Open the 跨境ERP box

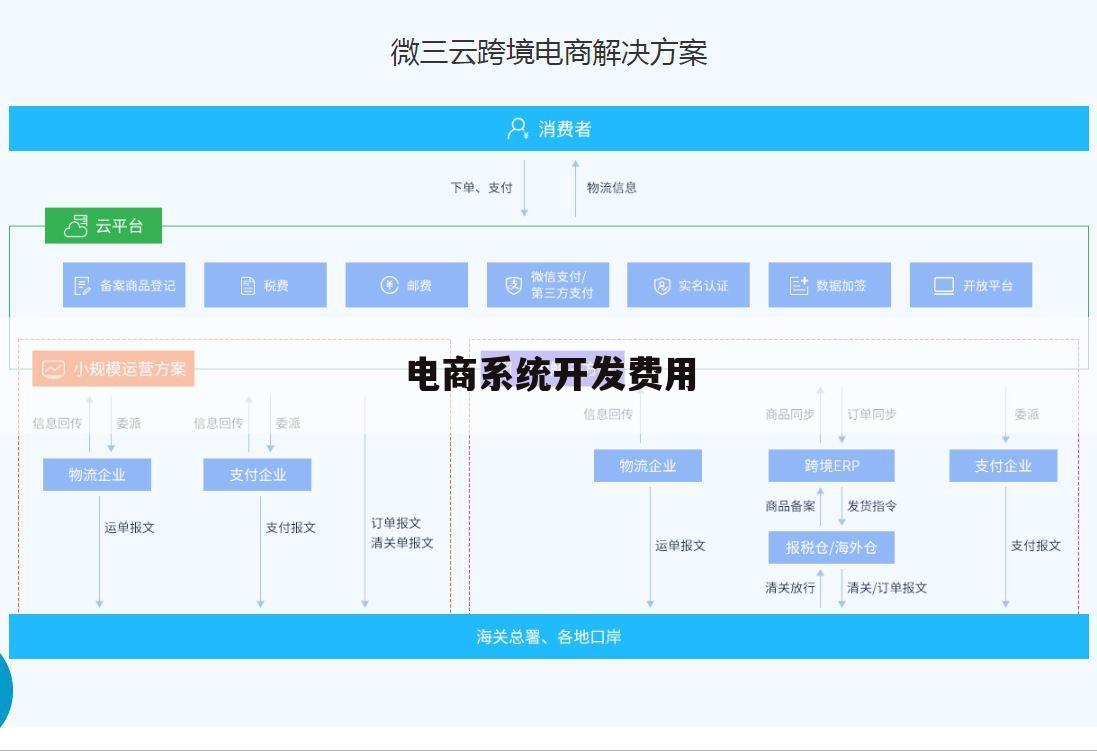(831, 465)
